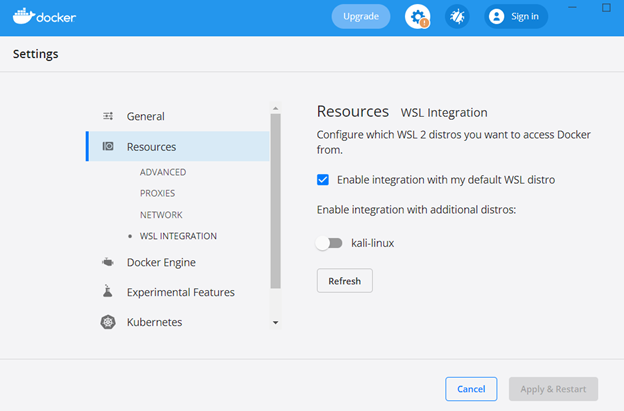The height and width of the screenshot is (411, 624).
Task: Click the WSL Integration heading text
Action: coord(444,113)
